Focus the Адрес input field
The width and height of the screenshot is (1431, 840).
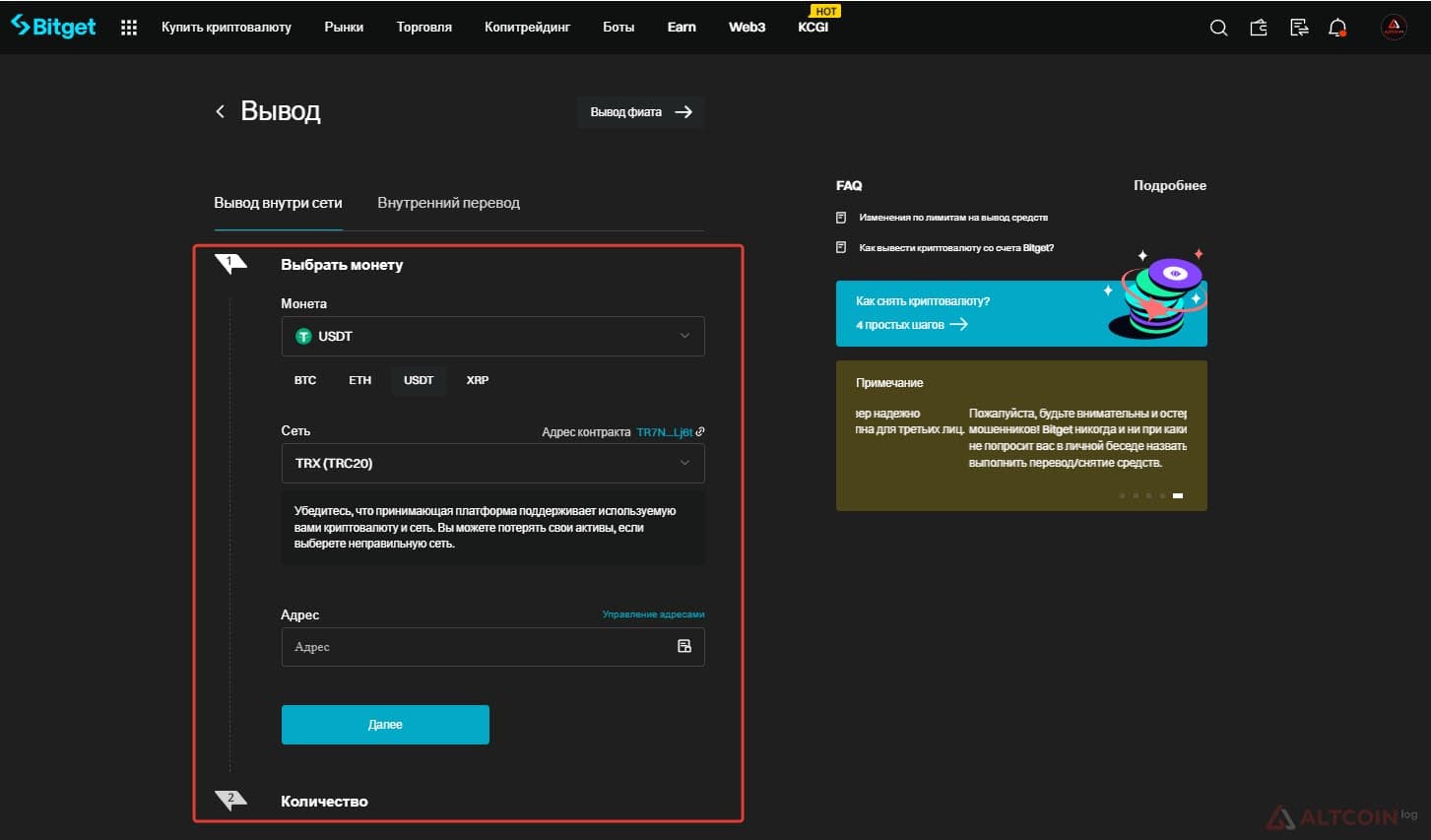point(493,647)
